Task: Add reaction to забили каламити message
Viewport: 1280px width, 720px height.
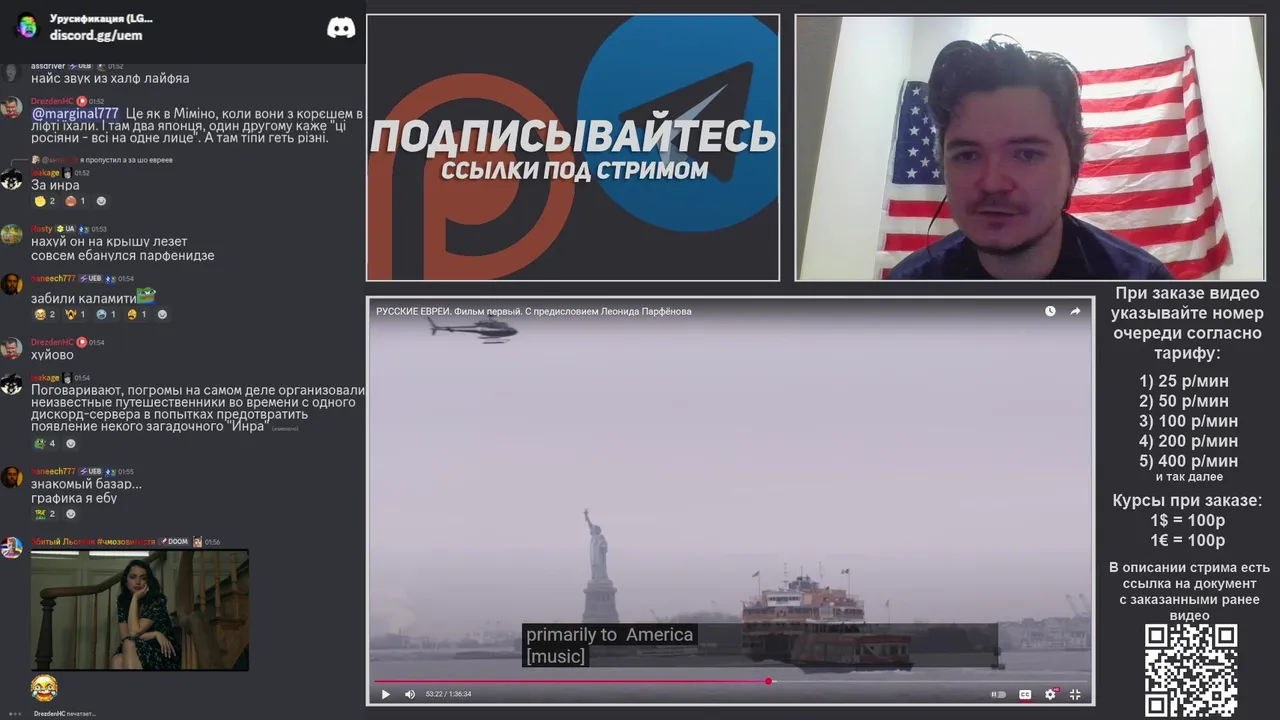Action: [x=162, y=314]
